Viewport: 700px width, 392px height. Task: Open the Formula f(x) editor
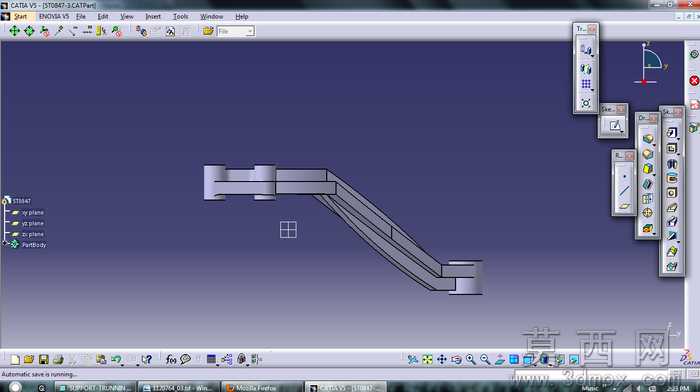click(x=171, y=359)
